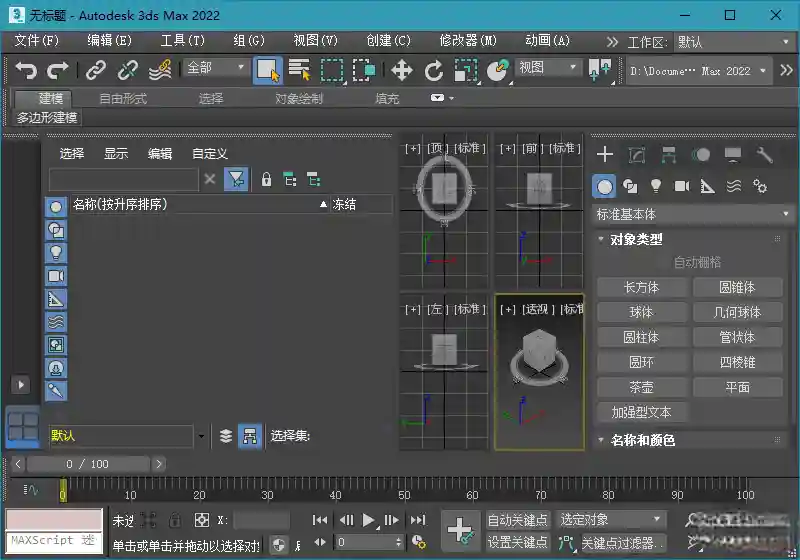This screenshot has width=800, height=560.
Task: Select Lights category in Create panel
Action: tap(656, 187)
